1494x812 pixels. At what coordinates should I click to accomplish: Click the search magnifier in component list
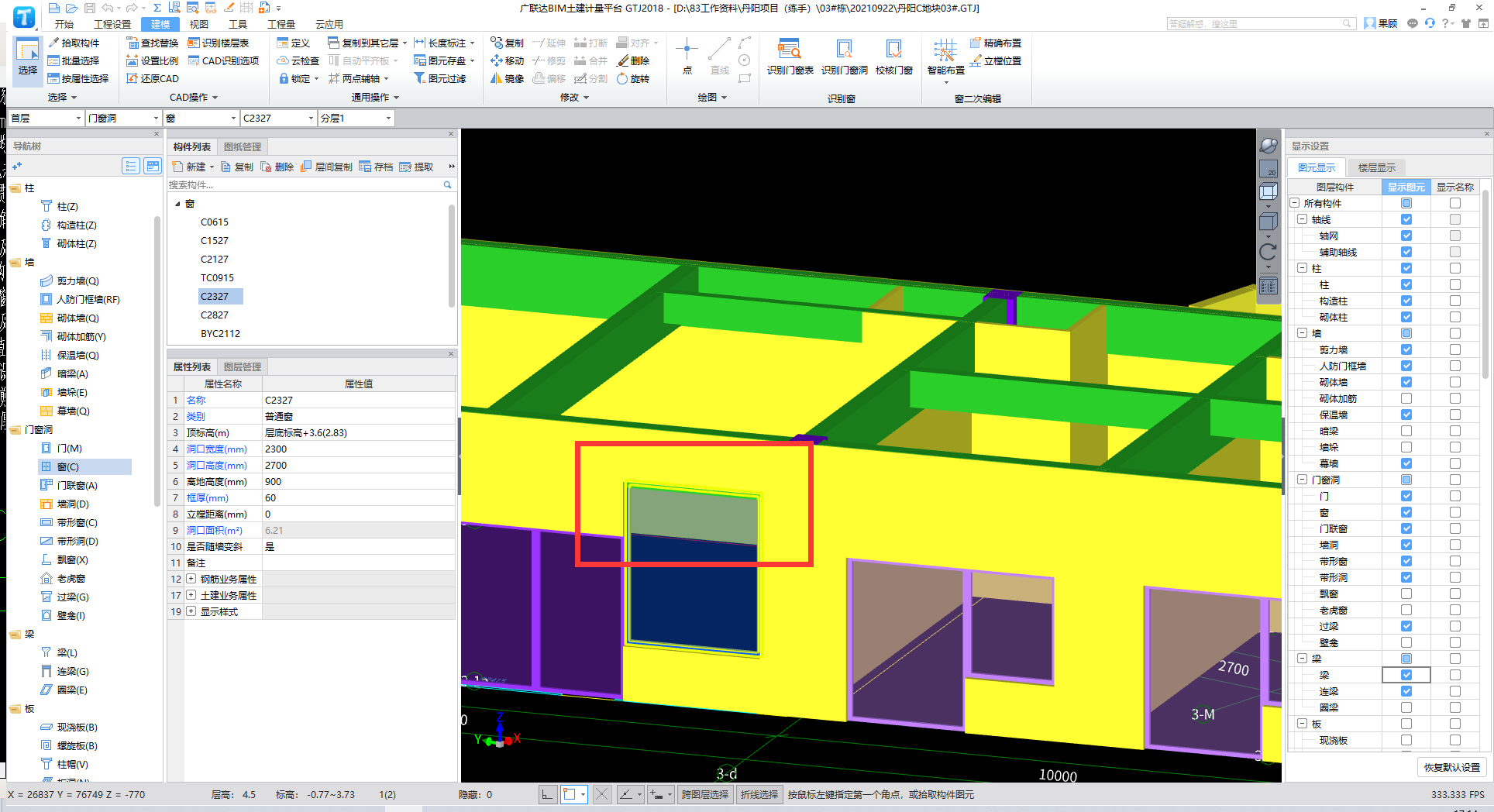(447, 184)
